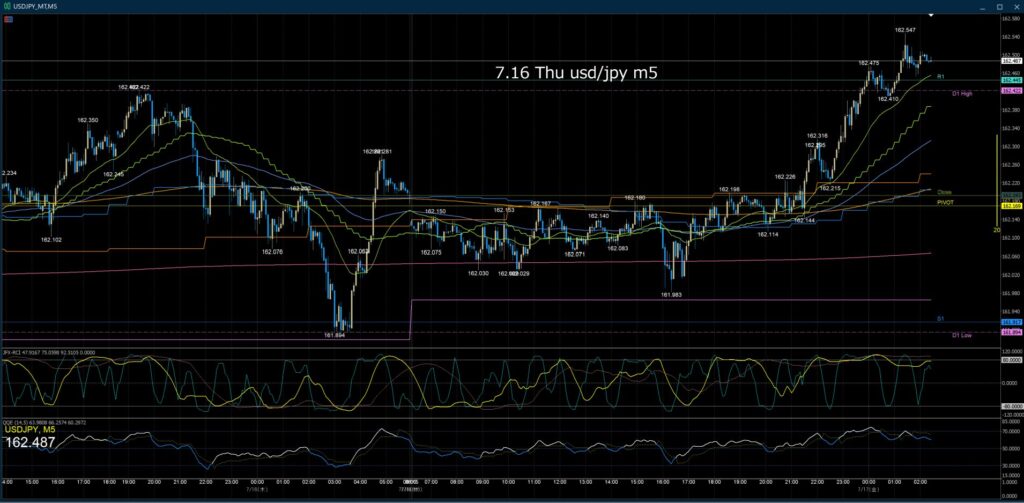Screen dimensions: 1024x503
Task: Click the blue S1 price tag
Action: (x=1011, y=323)
